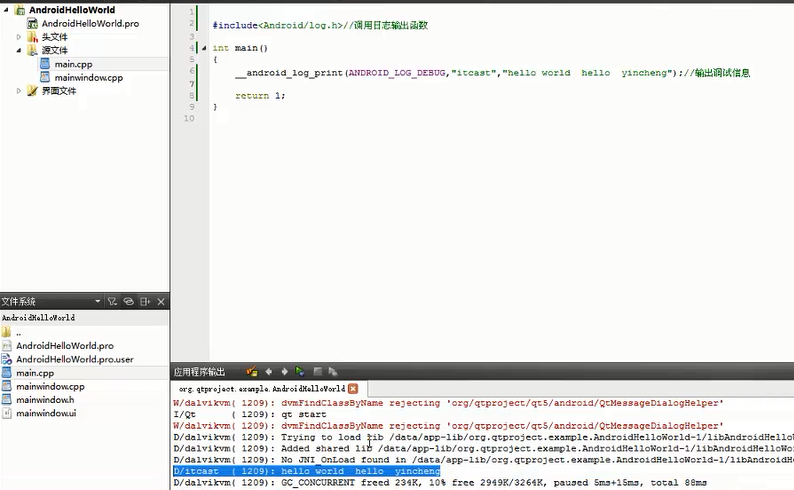Image resolution: width=794 pixels, height=490 pixels.
Task: Go up via the '..' parent folder entry
Action: tap(18, 333)
